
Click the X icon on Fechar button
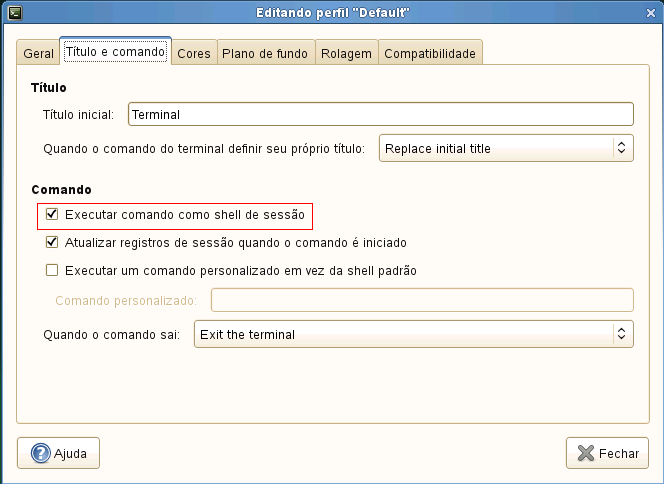pyautogui.click(x=585, y=453)
